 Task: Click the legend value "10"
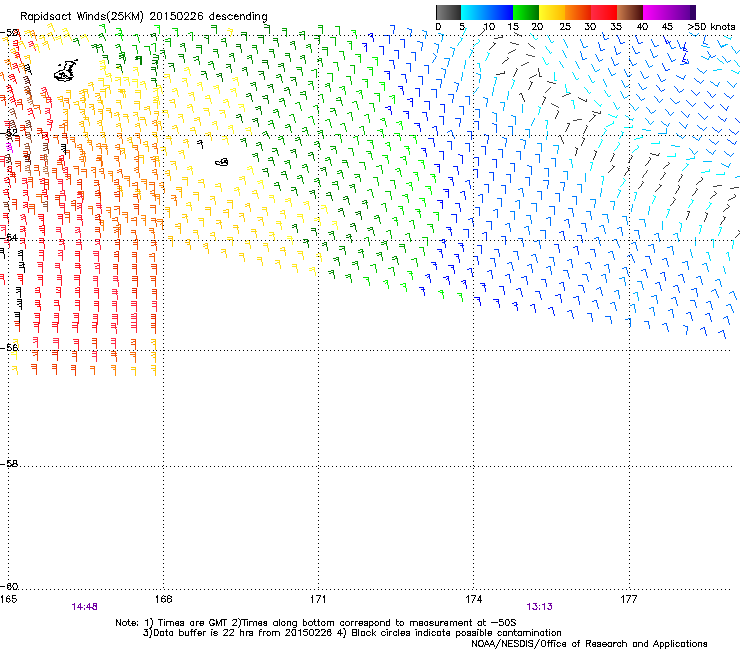(489, 27)
